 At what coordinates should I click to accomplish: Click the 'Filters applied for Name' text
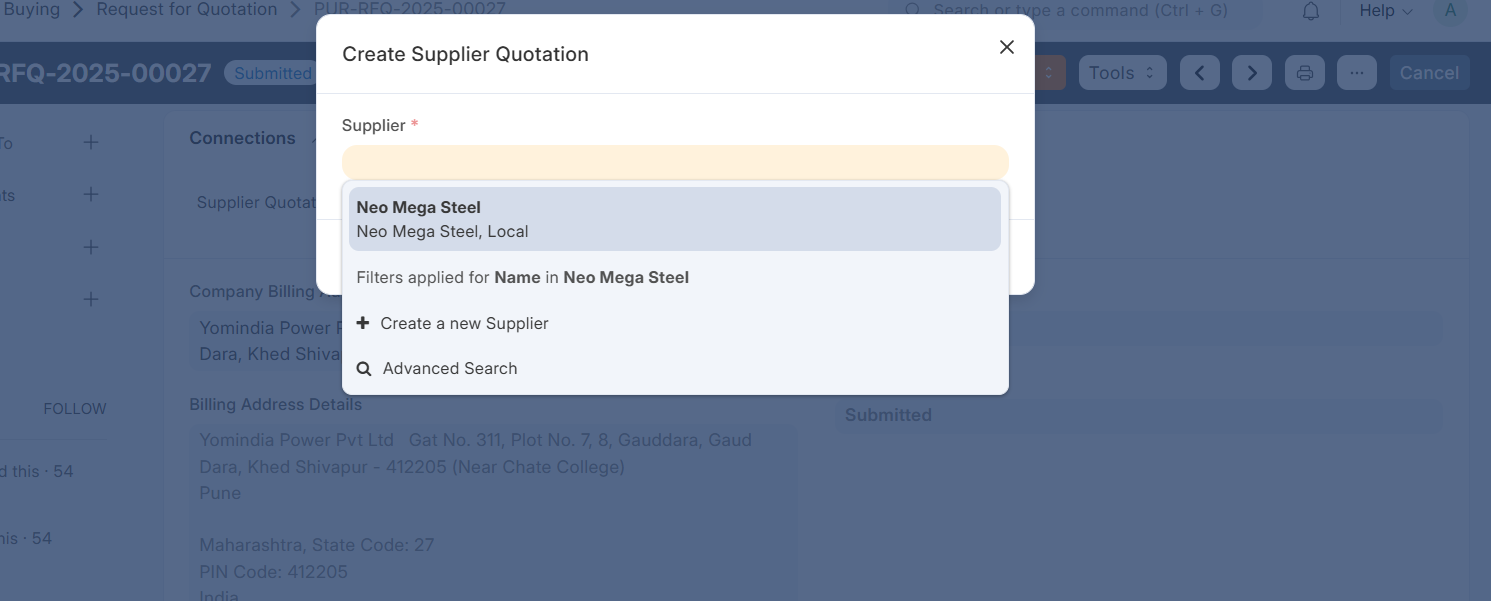[x=523, y=277]
